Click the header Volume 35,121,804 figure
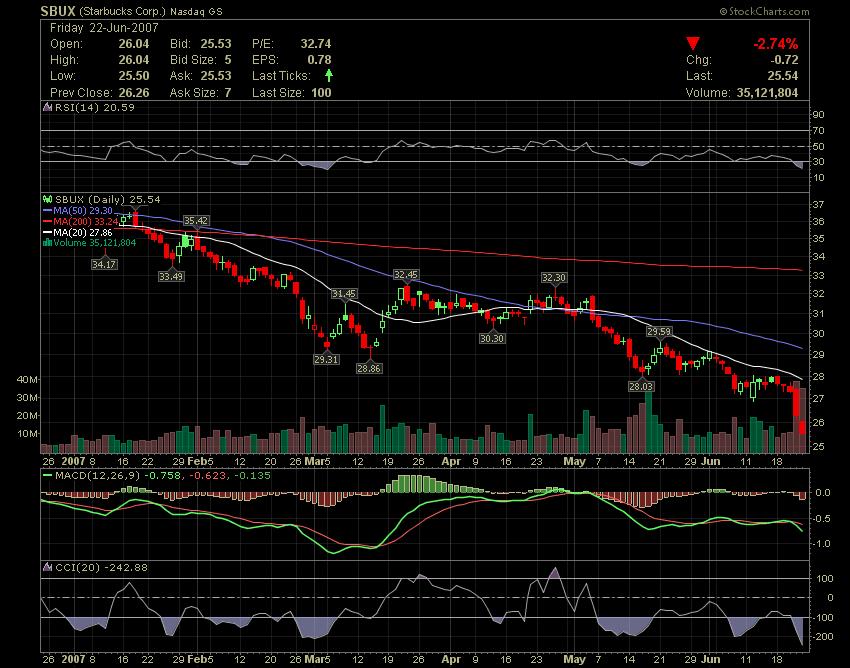Screen dimensions: 850x668 768,93
